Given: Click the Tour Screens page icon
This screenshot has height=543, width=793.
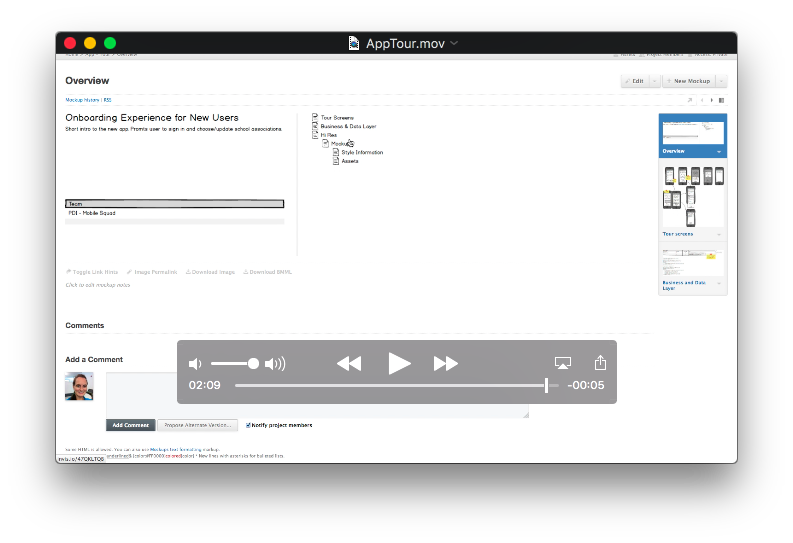Looking at the screenshot, I should (315, 117).
